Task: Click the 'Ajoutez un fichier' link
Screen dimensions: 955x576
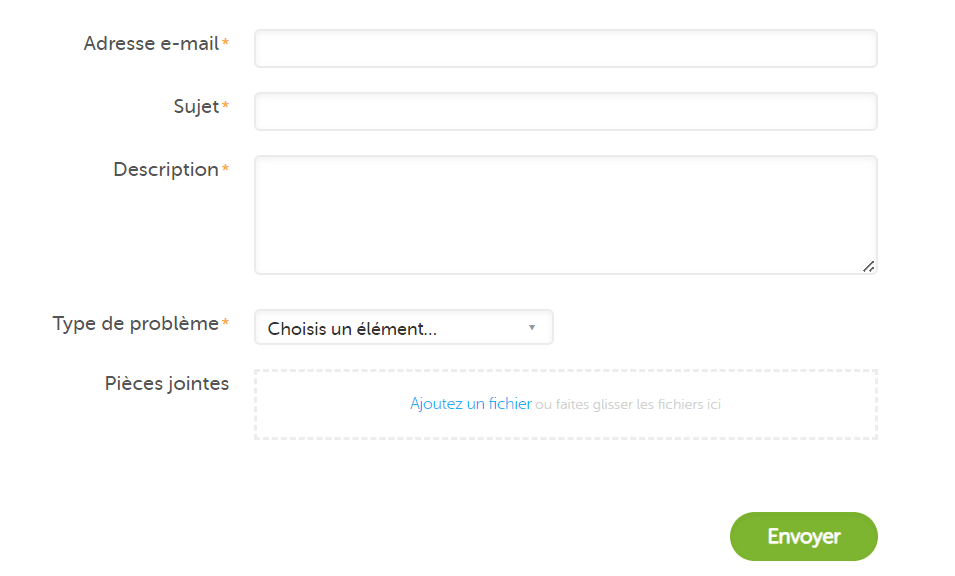Action: (x=470, y=403)
